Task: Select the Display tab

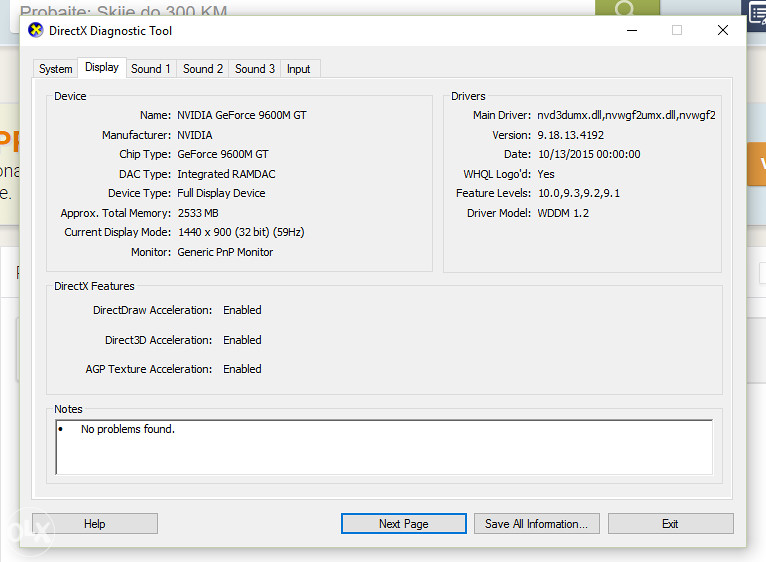Action: pyautogui.click(x=102, y=67)
